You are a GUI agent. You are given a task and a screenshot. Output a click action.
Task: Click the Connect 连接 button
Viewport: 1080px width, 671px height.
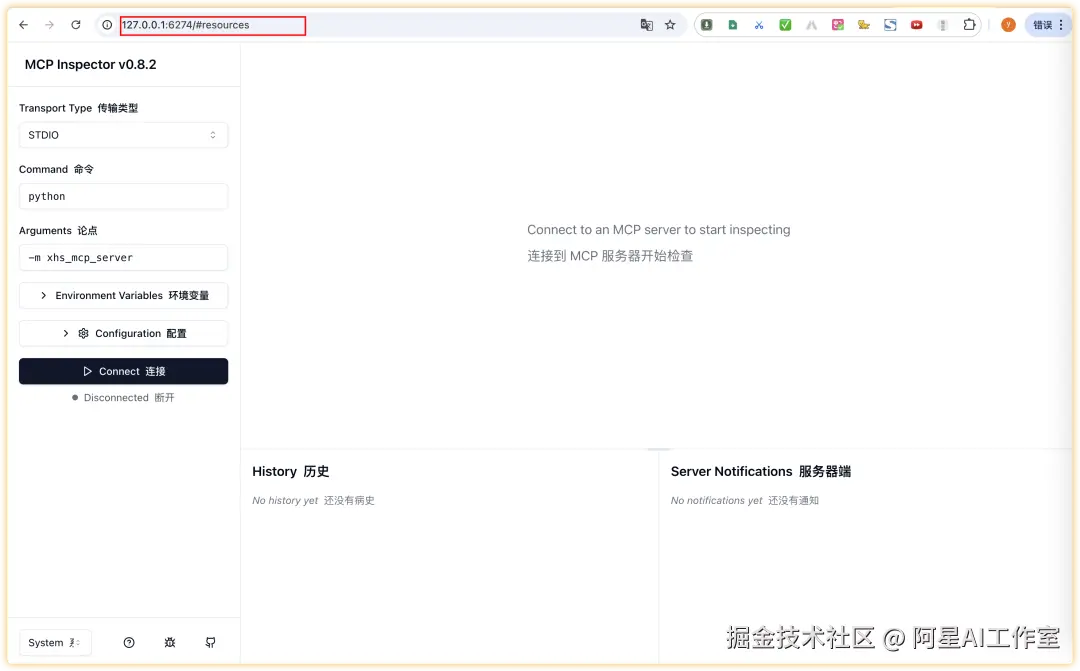pyautogui.click(x=123, y=371)
